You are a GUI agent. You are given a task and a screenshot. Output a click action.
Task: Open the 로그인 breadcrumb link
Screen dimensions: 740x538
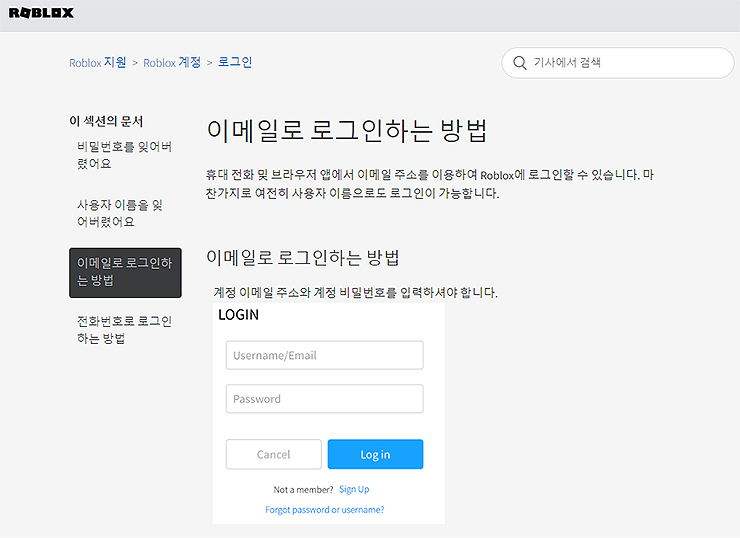[235, 62]
